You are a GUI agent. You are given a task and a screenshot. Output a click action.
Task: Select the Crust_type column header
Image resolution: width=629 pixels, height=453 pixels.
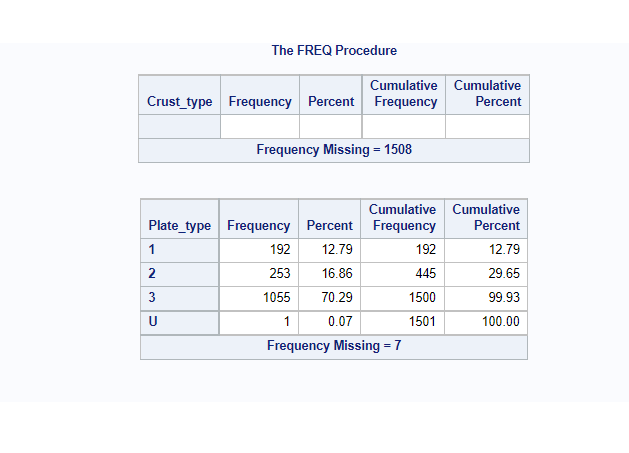[179, 102]
